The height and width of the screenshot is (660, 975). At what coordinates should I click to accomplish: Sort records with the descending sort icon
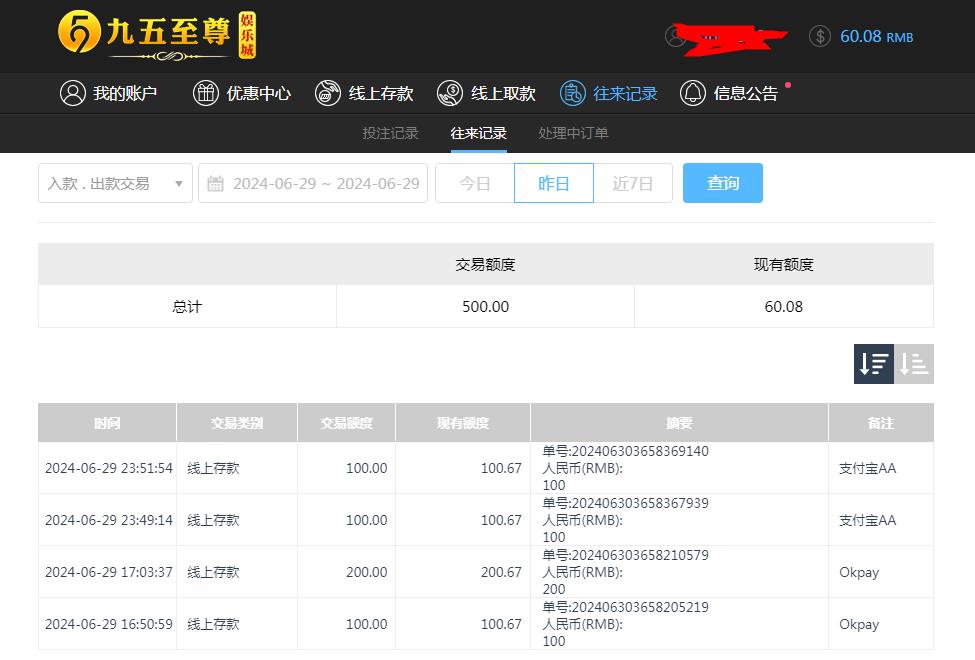tap(873, 364)
